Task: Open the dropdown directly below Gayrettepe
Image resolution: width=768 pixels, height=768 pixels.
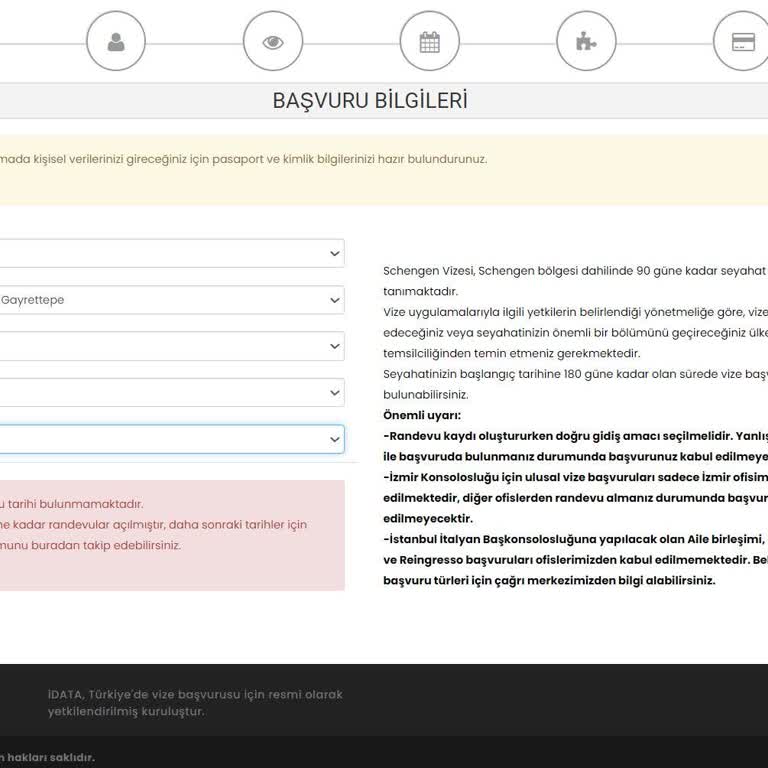Action: click(x=171, y=346)
